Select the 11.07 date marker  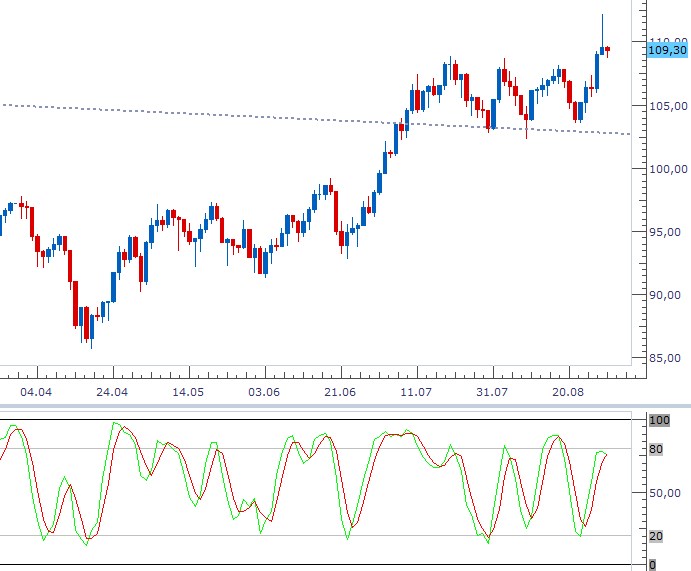click(415, 392)
